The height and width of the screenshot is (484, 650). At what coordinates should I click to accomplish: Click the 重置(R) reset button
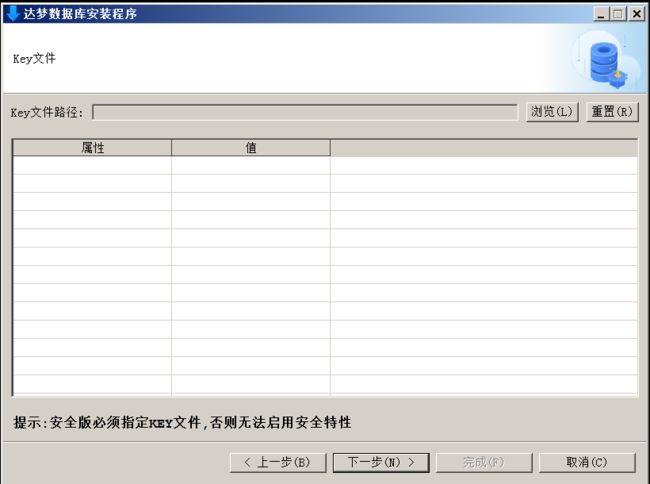pos(612,112)
